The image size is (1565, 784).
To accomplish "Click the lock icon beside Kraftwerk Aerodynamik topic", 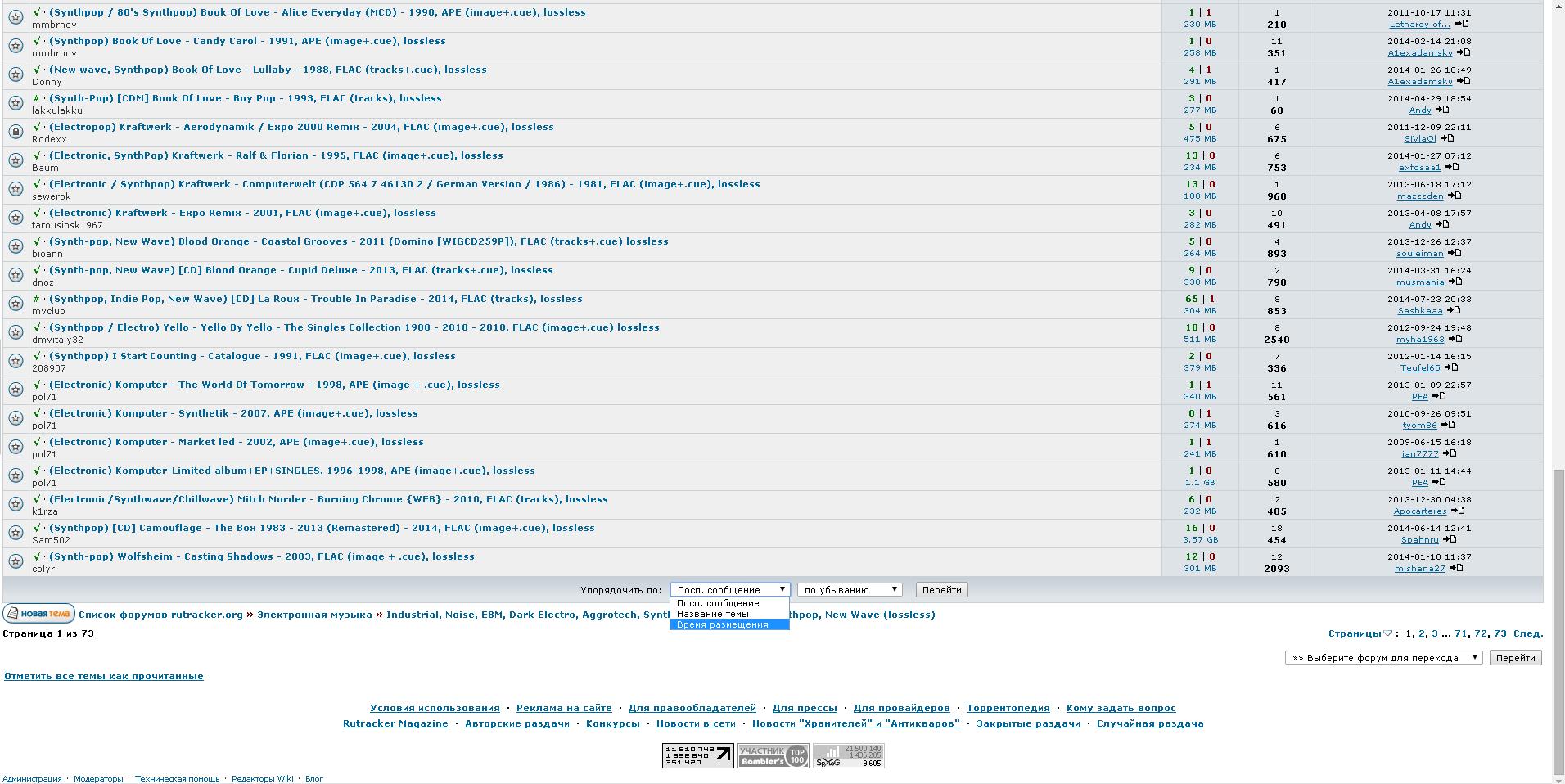I will [16, 131].
